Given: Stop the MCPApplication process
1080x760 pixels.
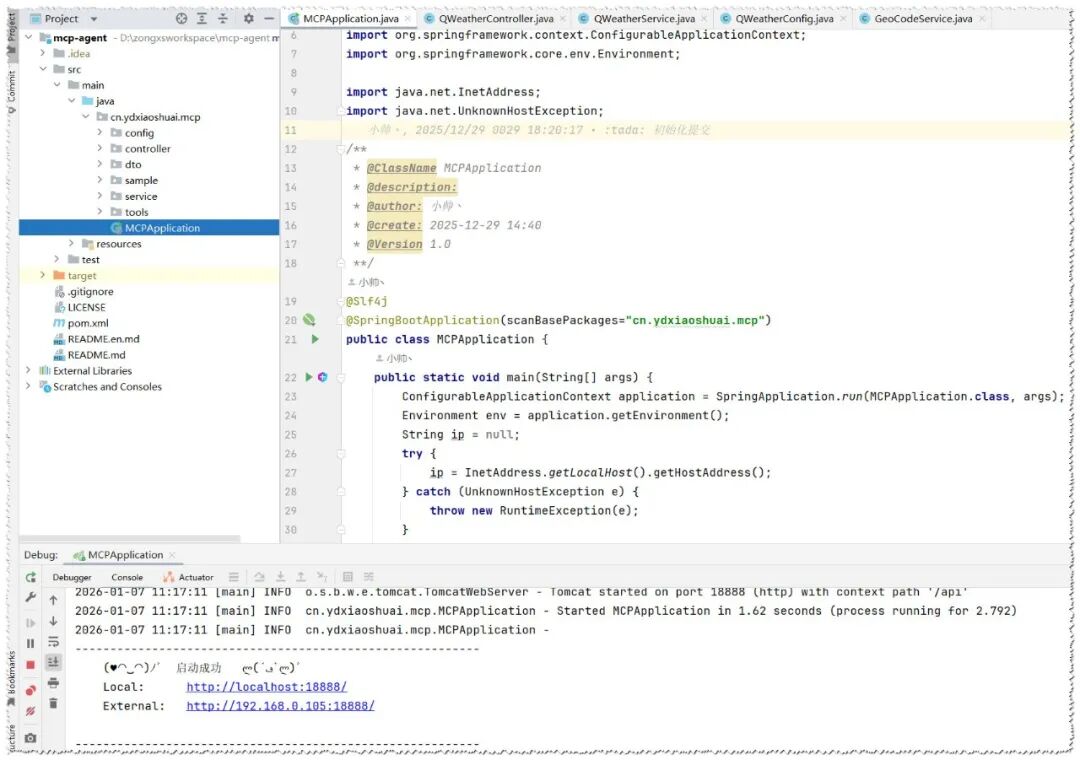Looking at the screenshot, I should point(30,665).
